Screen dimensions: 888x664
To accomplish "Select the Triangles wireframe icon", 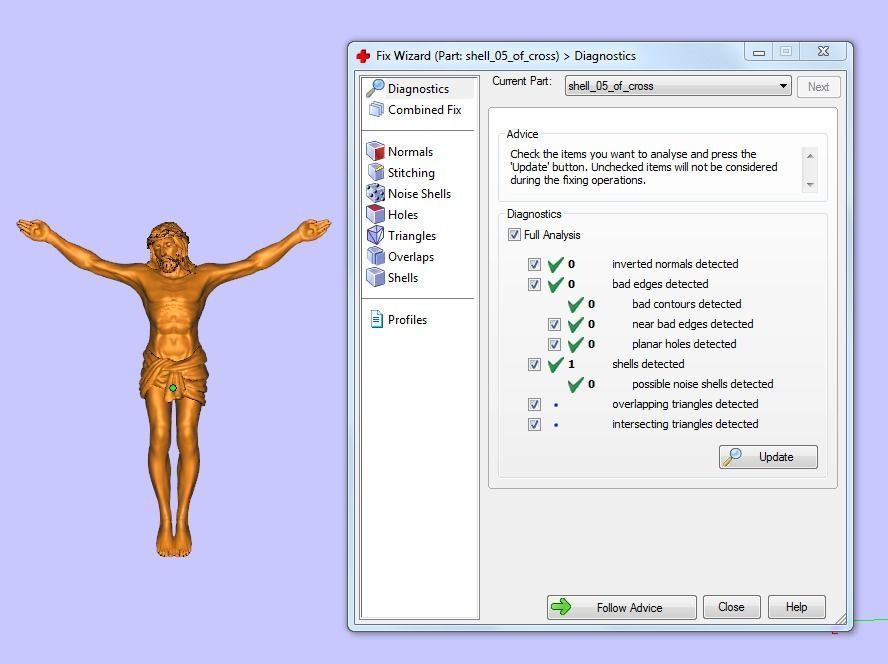I will (x=375, y=235).
